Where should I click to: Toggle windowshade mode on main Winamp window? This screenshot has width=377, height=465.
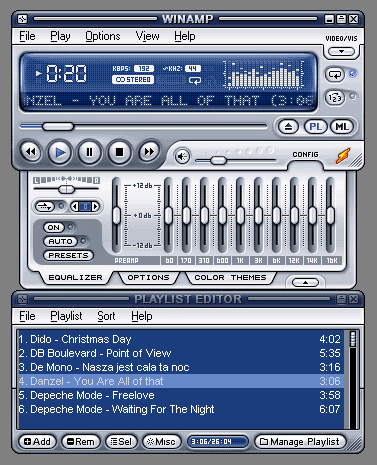click(x=341, y=19)
